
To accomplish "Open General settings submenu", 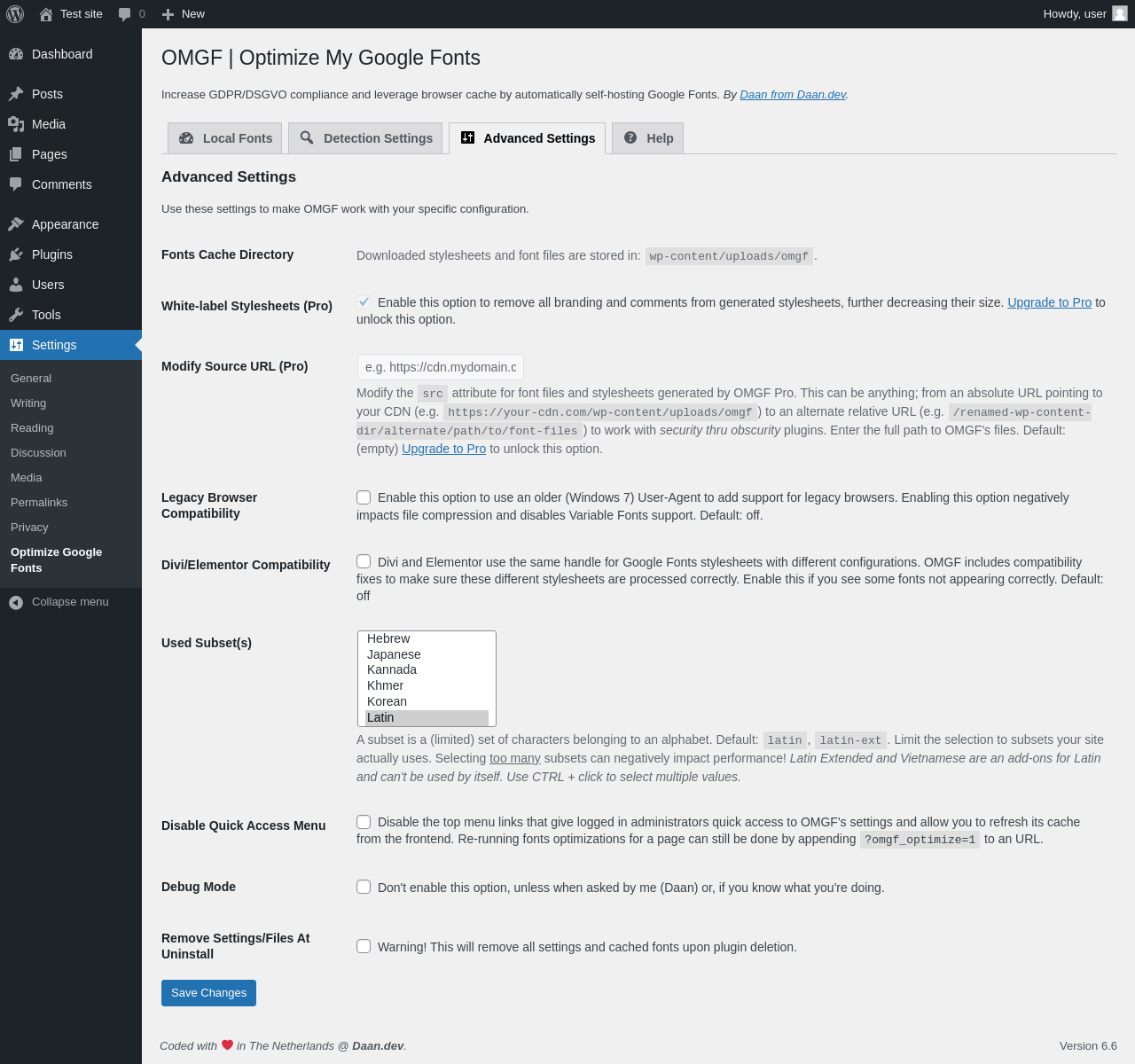I will (71, 378).
